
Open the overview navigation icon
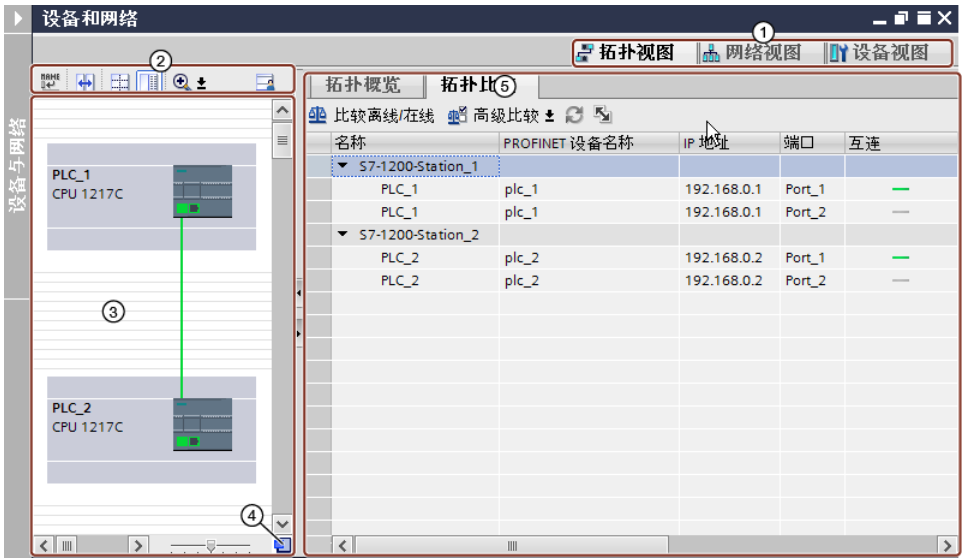[x=282, y=545]
